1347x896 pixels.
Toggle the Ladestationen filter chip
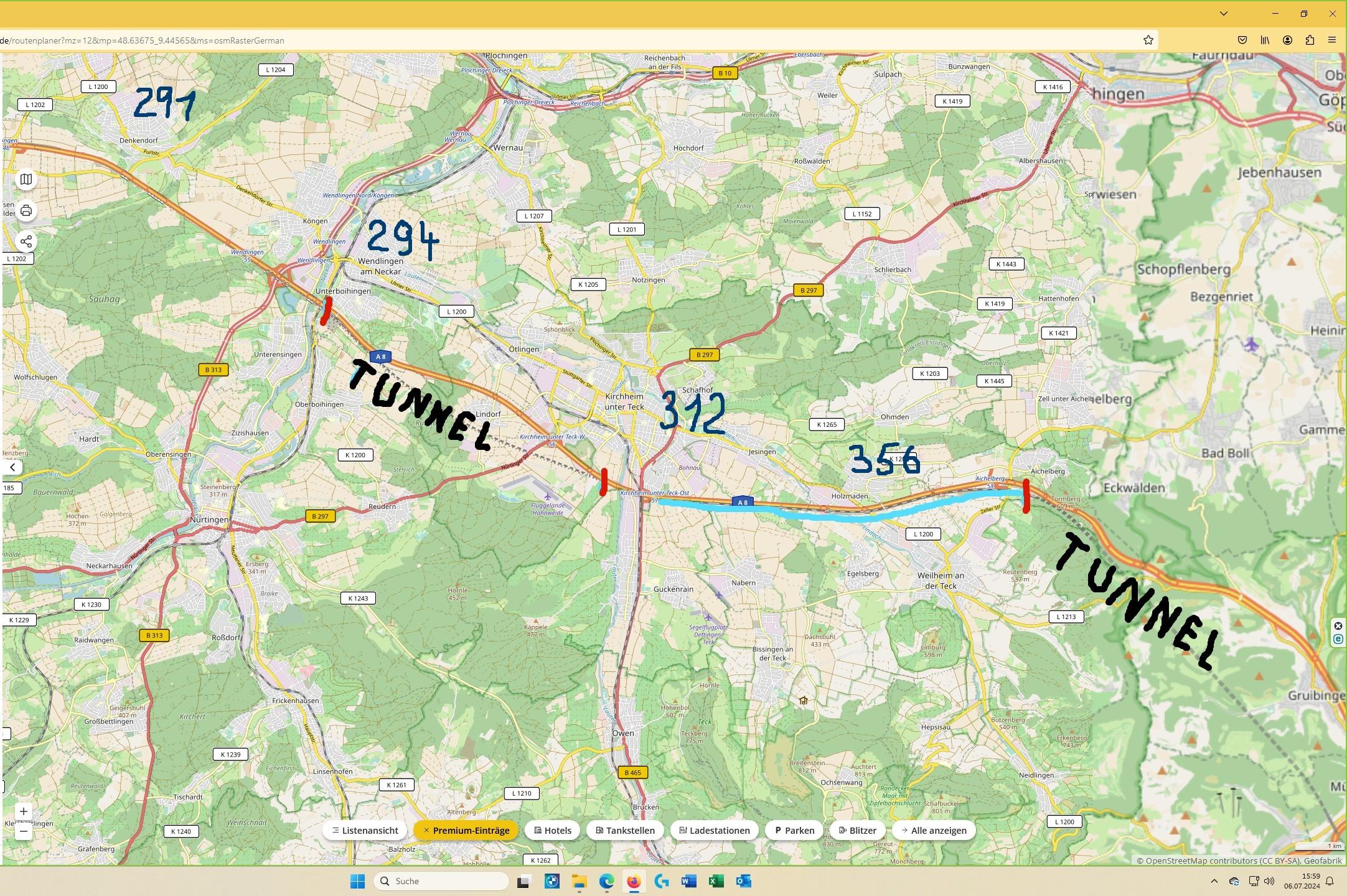tap(714, 830)
